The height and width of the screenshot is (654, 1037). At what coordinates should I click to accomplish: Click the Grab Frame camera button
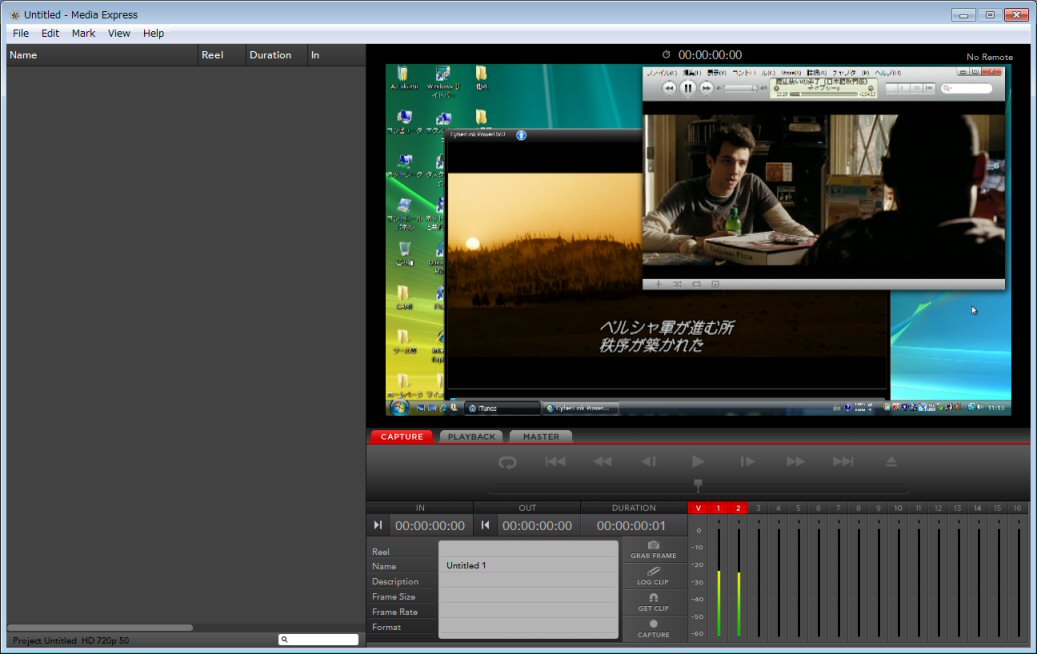(653, 550)
